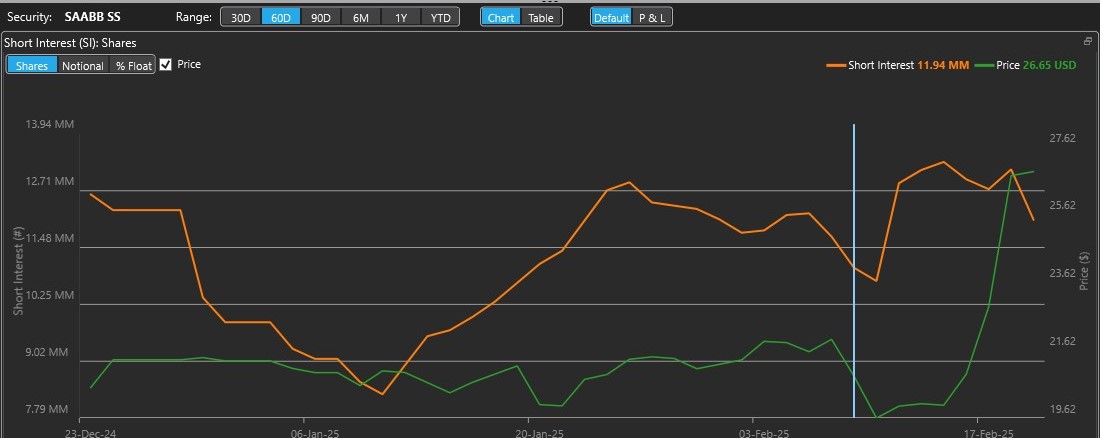Select the 30D range button
This screenshot has height=438, width=1100.
(241, 18)
